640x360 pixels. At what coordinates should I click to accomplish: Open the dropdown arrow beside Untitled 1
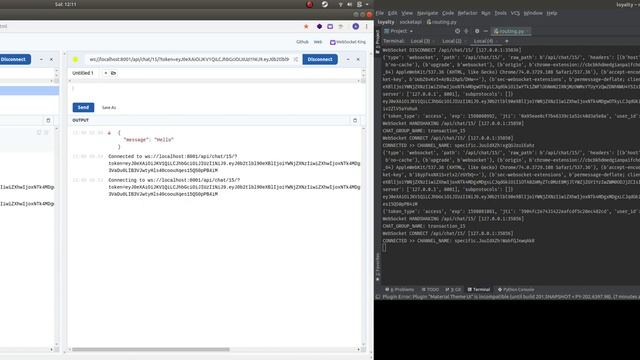[106, 73]
